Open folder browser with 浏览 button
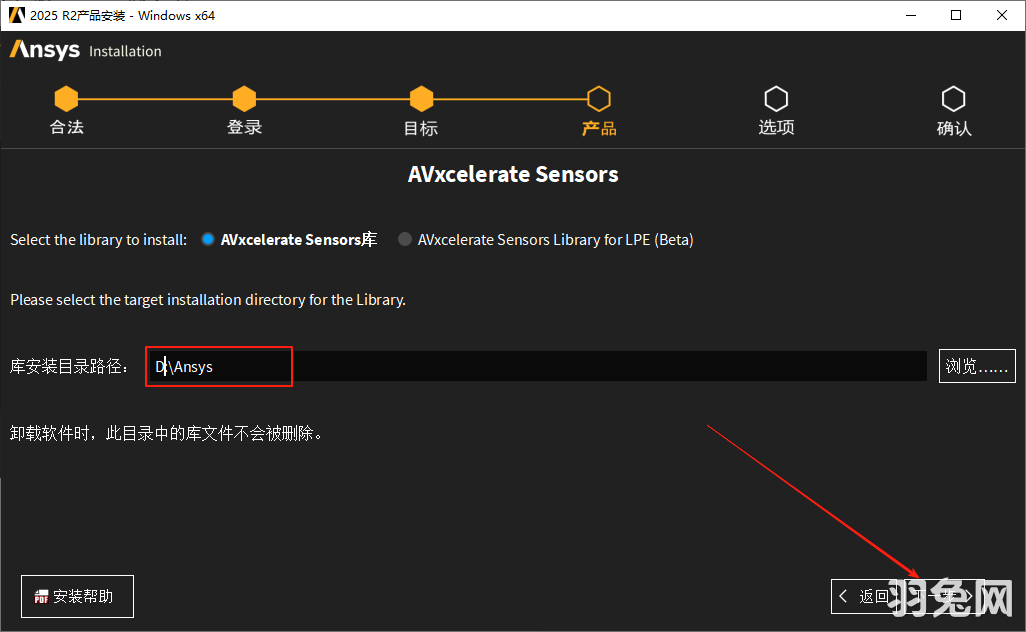The height and width of the screenshot is (632, 1026). (977, 366)
